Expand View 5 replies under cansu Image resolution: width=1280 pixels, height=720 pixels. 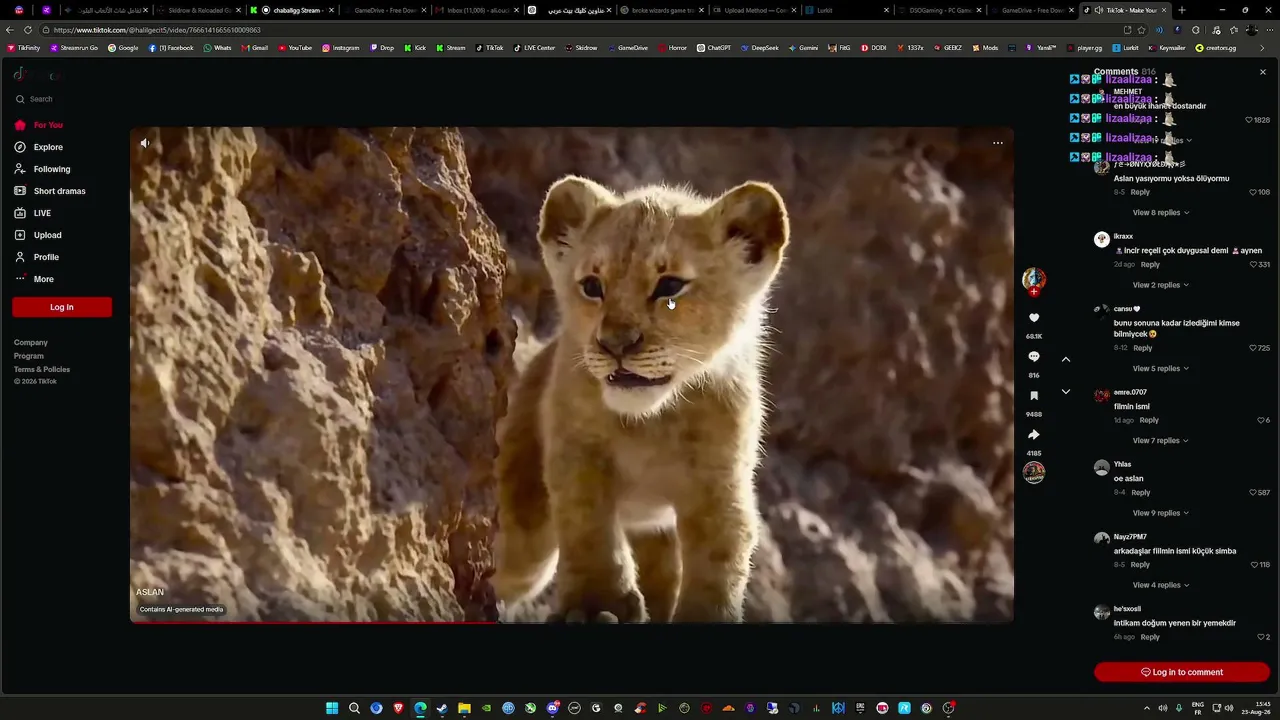1161,368
